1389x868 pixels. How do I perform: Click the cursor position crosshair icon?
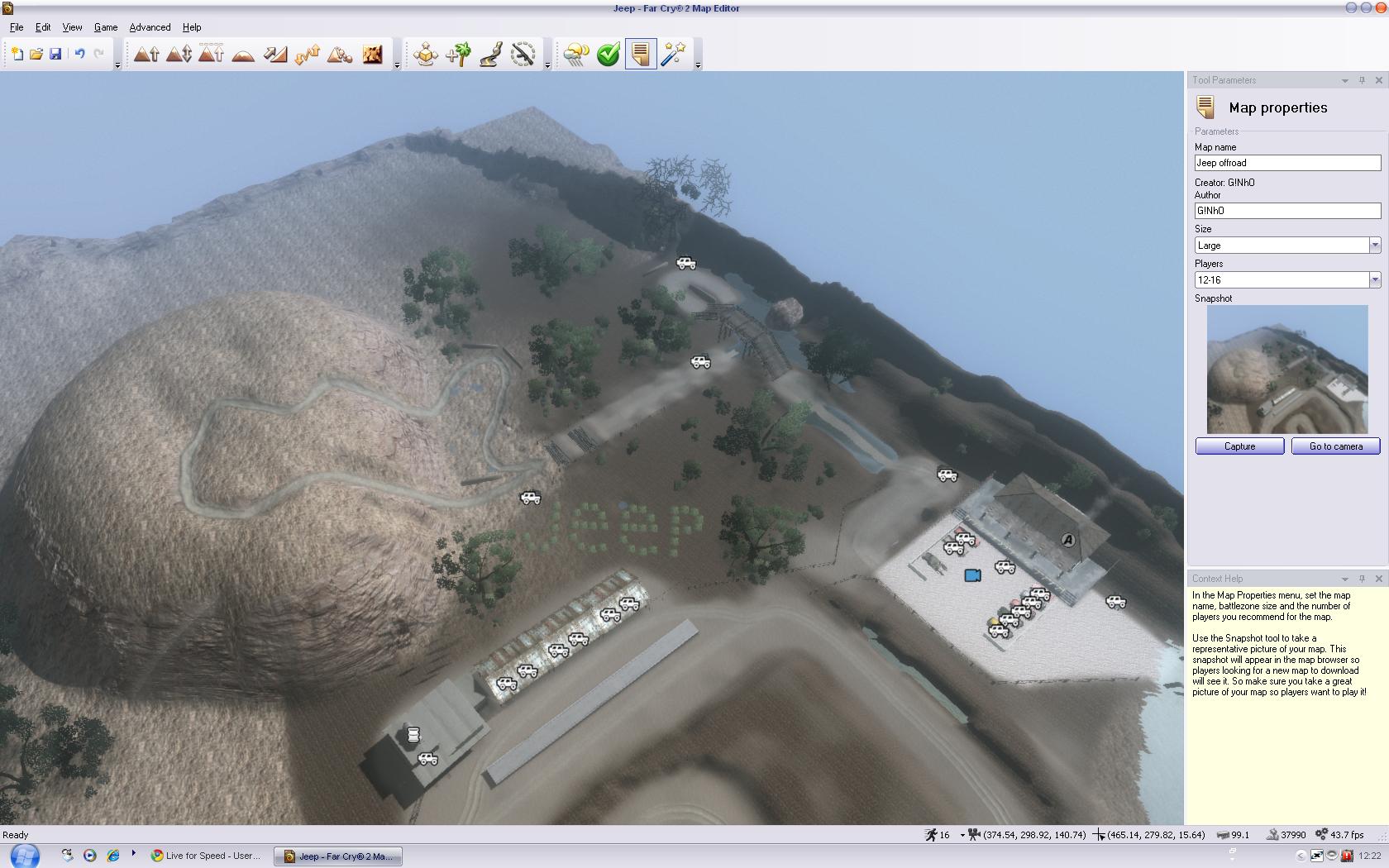pyautogui.click(x=1099, y=835)
